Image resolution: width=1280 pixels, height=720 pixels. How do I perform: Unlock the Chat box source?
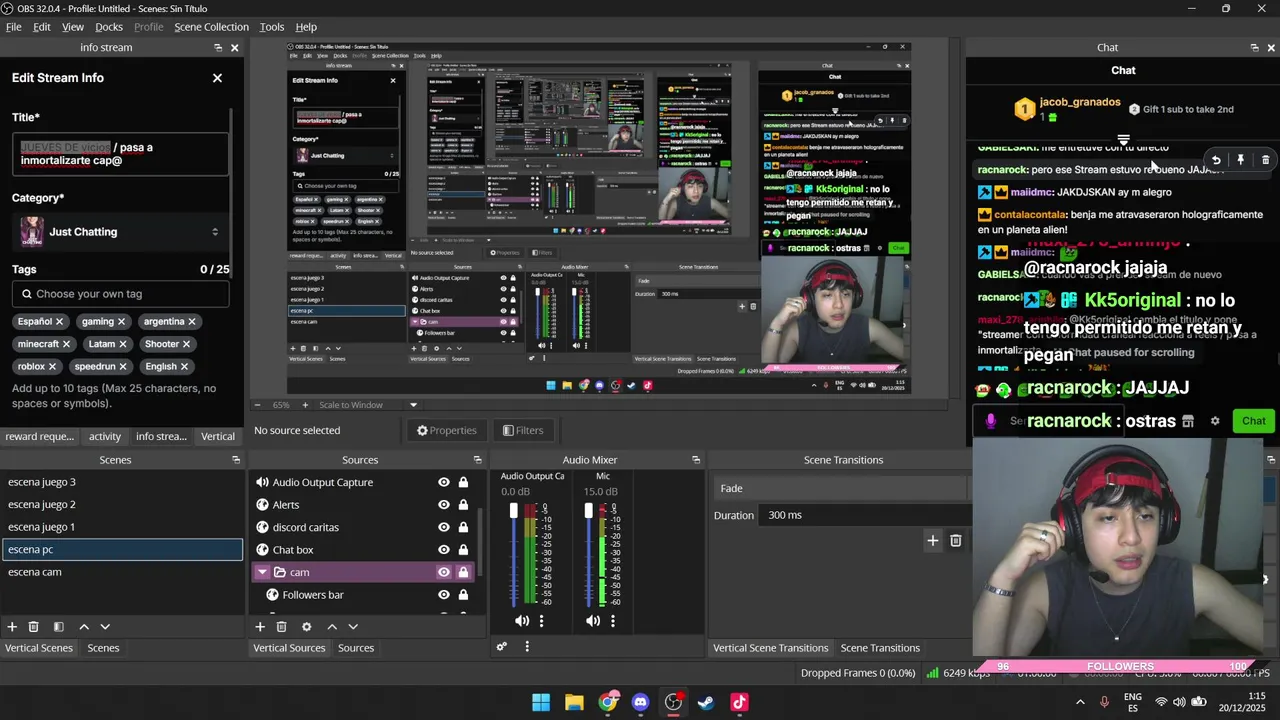(463, 550)
